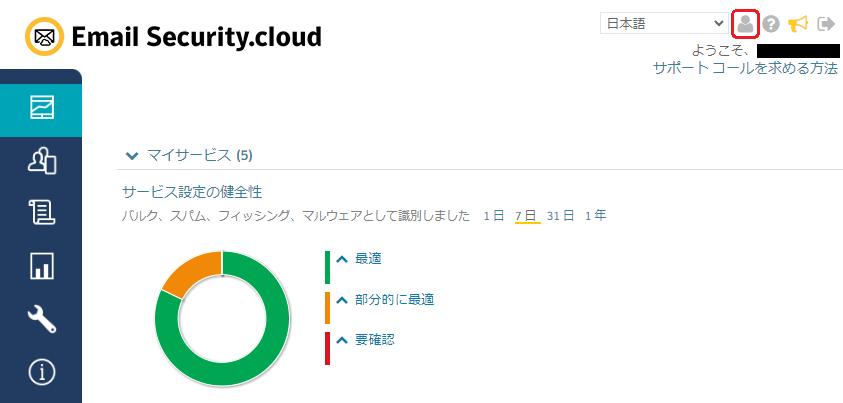The height and width of the screenshot is (403, 843).
Task: Click the サポート コールを求める方法 link
Action: (745, 68)
